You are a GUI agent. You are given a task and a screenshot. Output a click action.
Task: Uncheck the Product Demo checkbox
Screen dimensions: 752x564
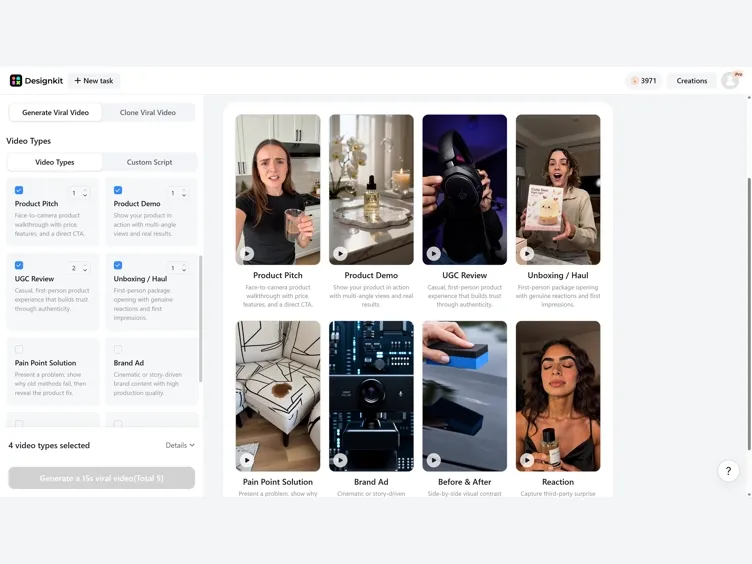pos(118,190)
